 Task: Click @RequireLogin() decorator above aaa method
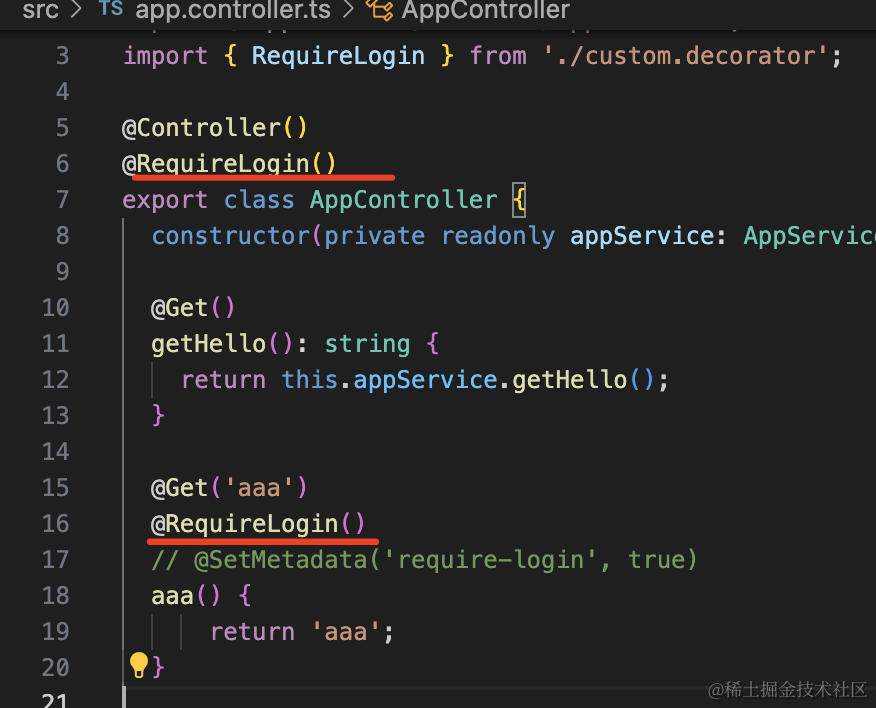point(258,523)
